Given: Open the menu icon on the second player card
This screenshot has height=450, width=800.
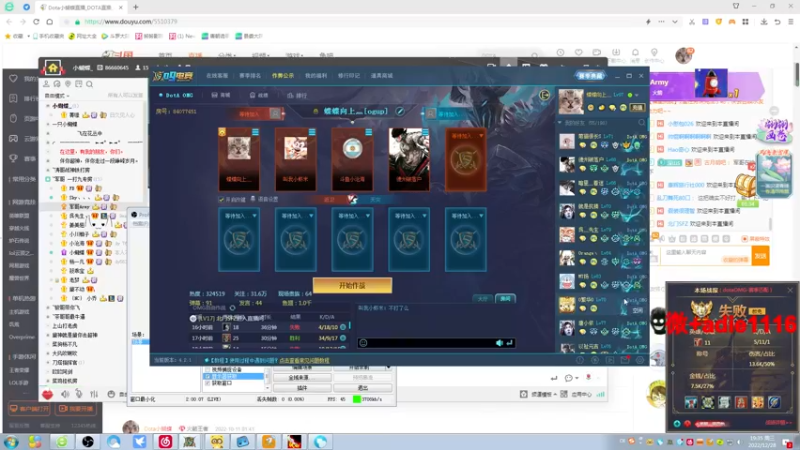Looking at the screenshot, I should pyautogui.click(x=312, y=132).
